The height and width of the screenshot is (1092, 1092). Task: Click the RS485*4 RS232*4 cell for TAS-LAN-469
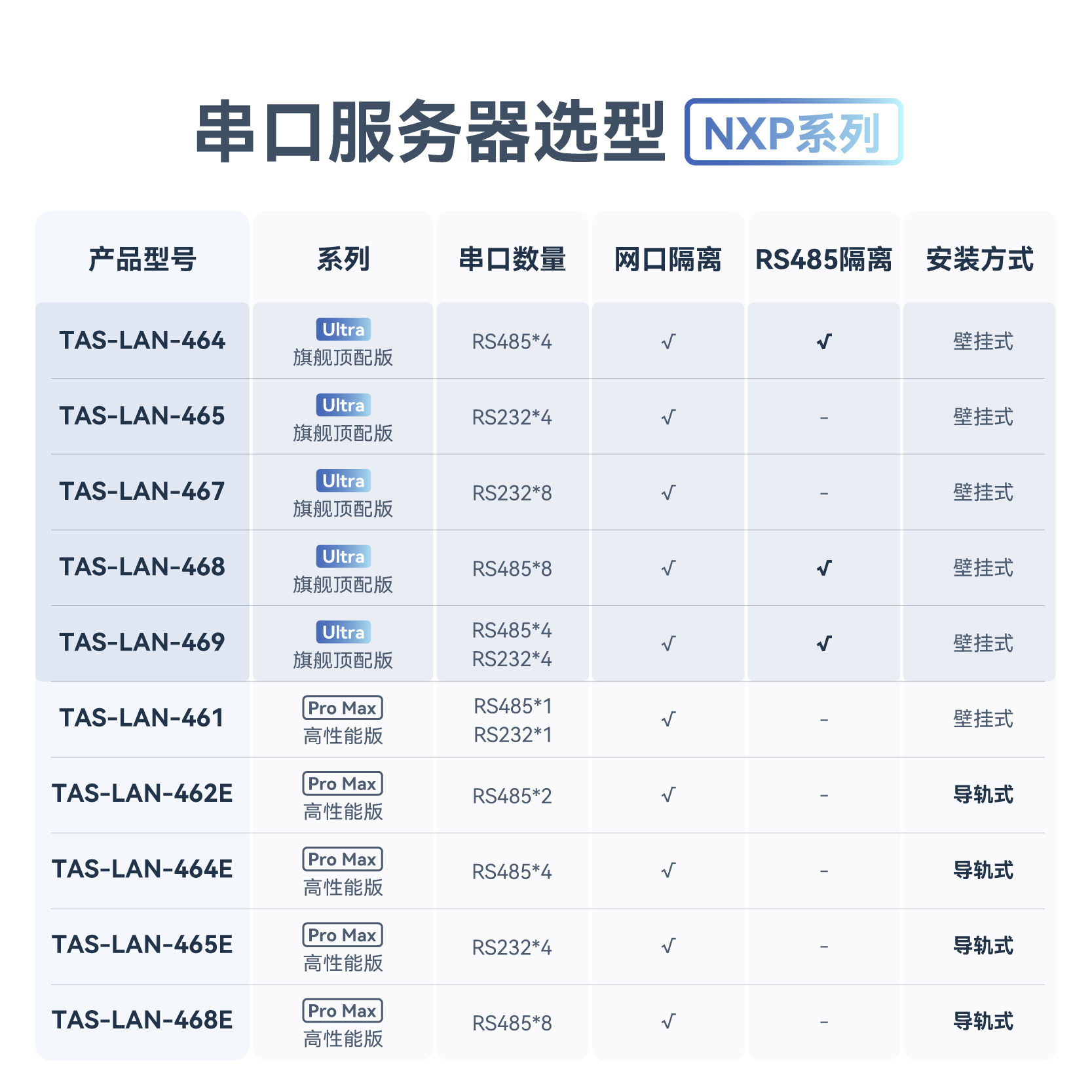pyautogui.click(x=512, y=645)
